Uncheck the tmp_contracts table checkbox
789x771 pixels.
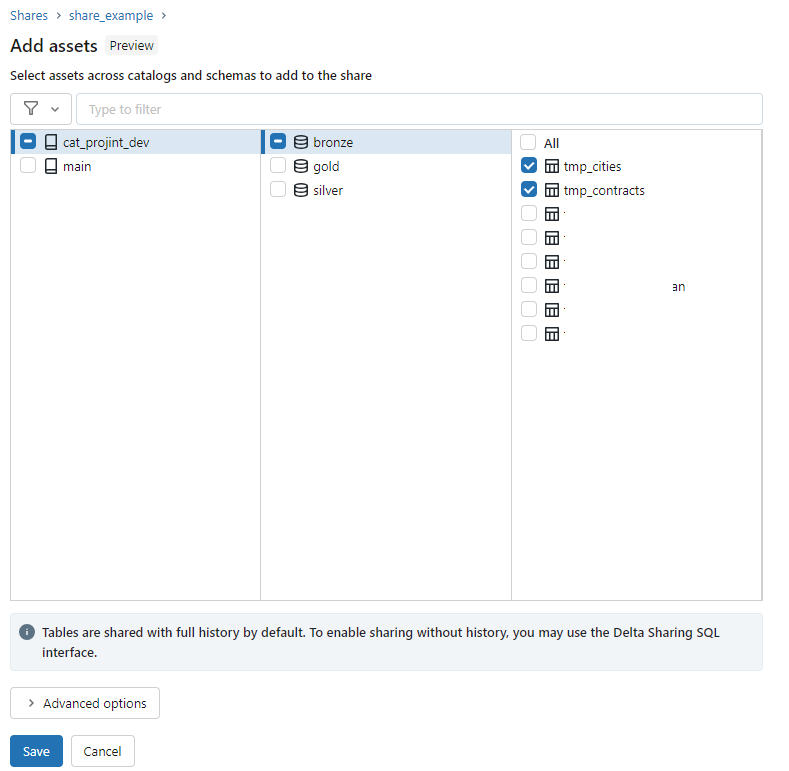coord(529,190)
